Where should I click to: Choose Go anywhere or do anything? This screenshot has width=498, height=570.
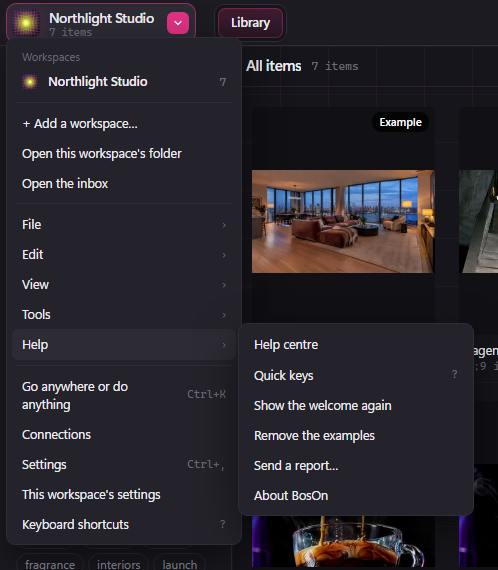[x=124, y=396]
